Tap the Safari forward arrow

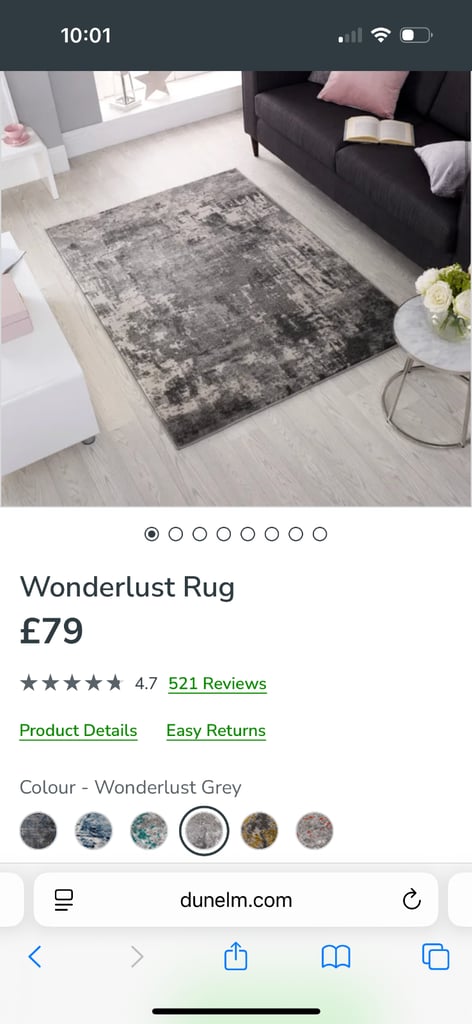[x=136, y=957]
